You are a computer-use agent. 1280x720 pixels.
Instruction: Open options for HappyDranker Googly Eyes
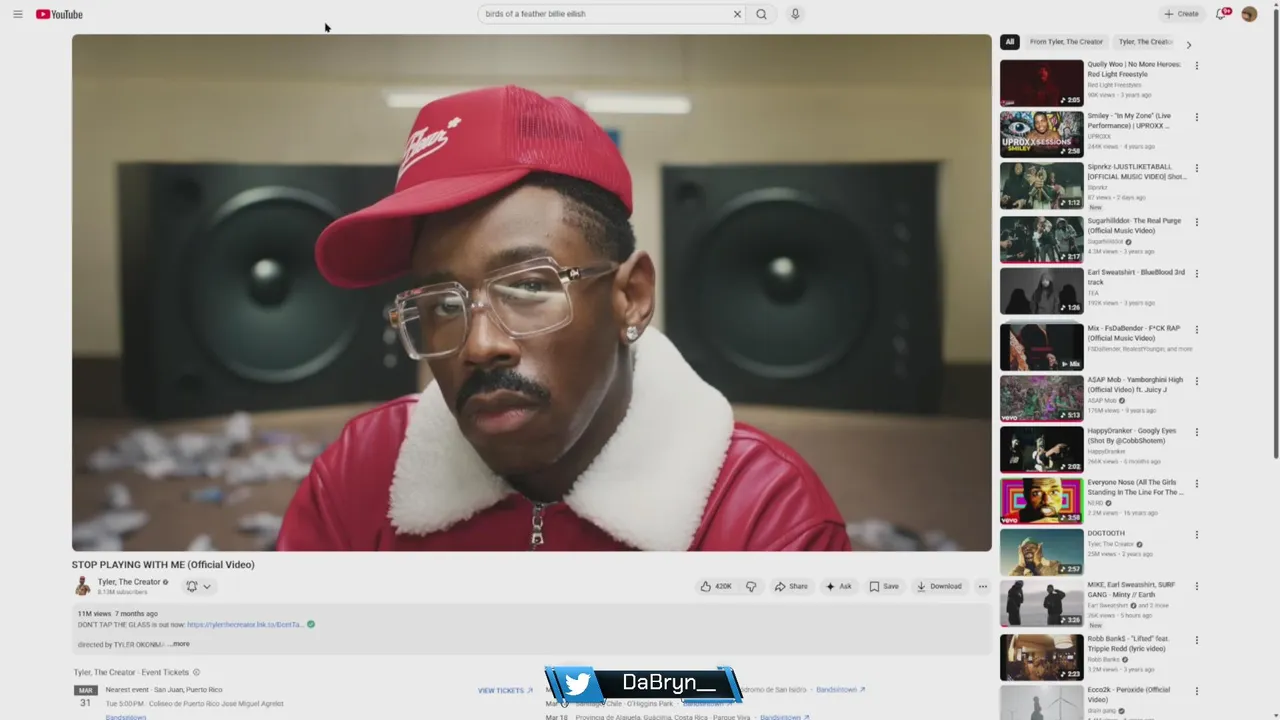tap(1196, 432)
